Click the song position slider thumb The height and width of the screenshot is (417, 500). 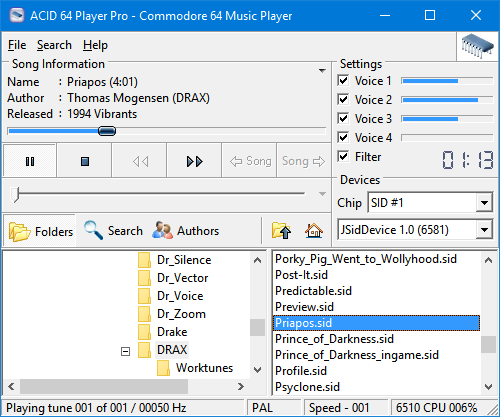[x=107, y=131]
